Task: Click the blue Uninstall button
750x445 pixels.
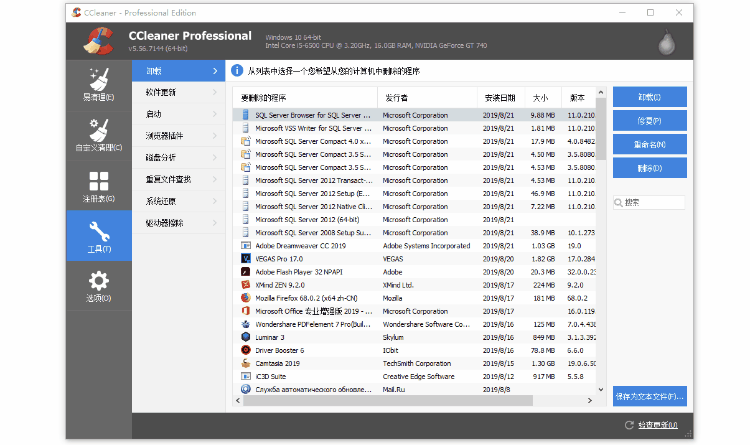Action: [650, 97]
